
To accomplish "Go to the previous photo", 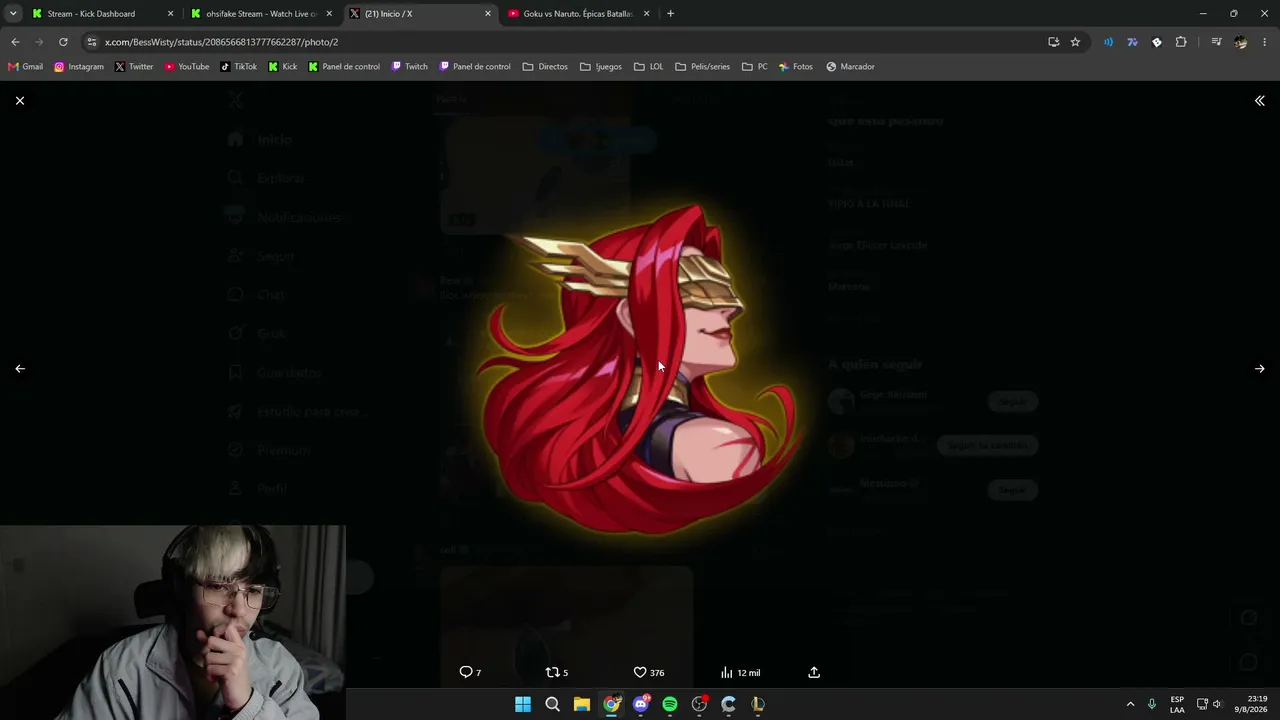I will coord(20,369).
